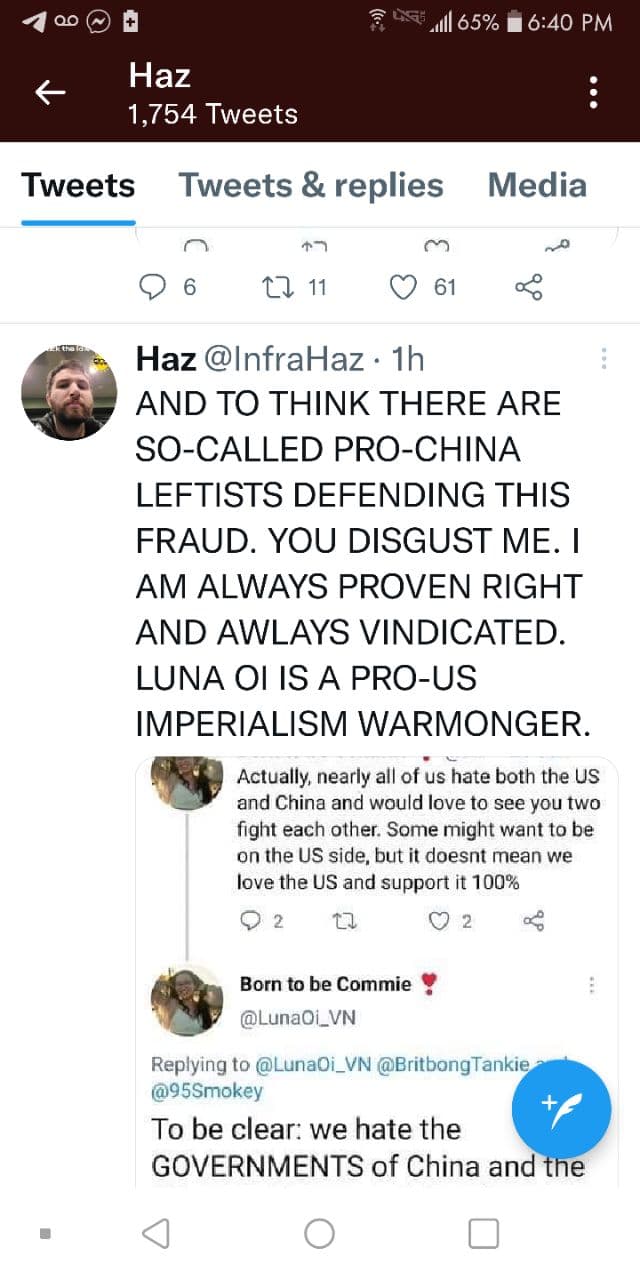
Task: Select the Tweets tab
Action: tap(78, 185)
